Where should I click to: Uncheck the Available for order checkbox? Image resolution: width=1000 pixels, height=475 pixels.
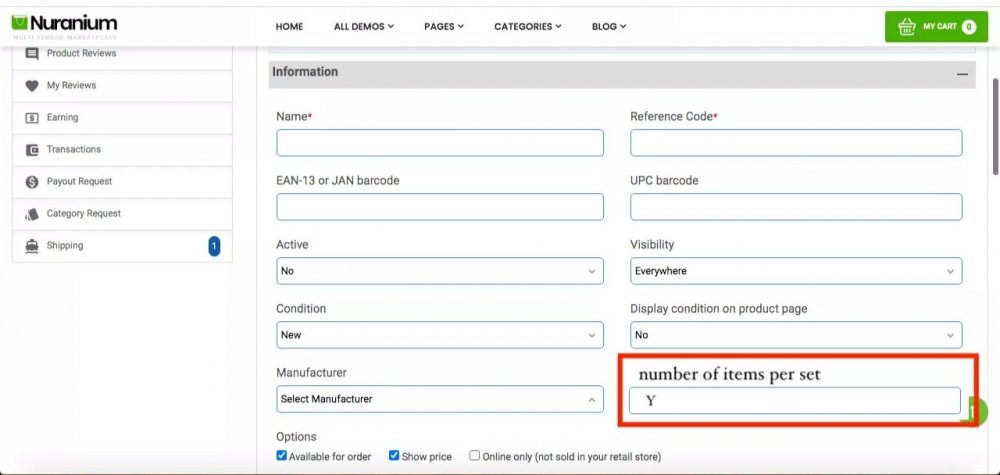click(x=282, y=456)
